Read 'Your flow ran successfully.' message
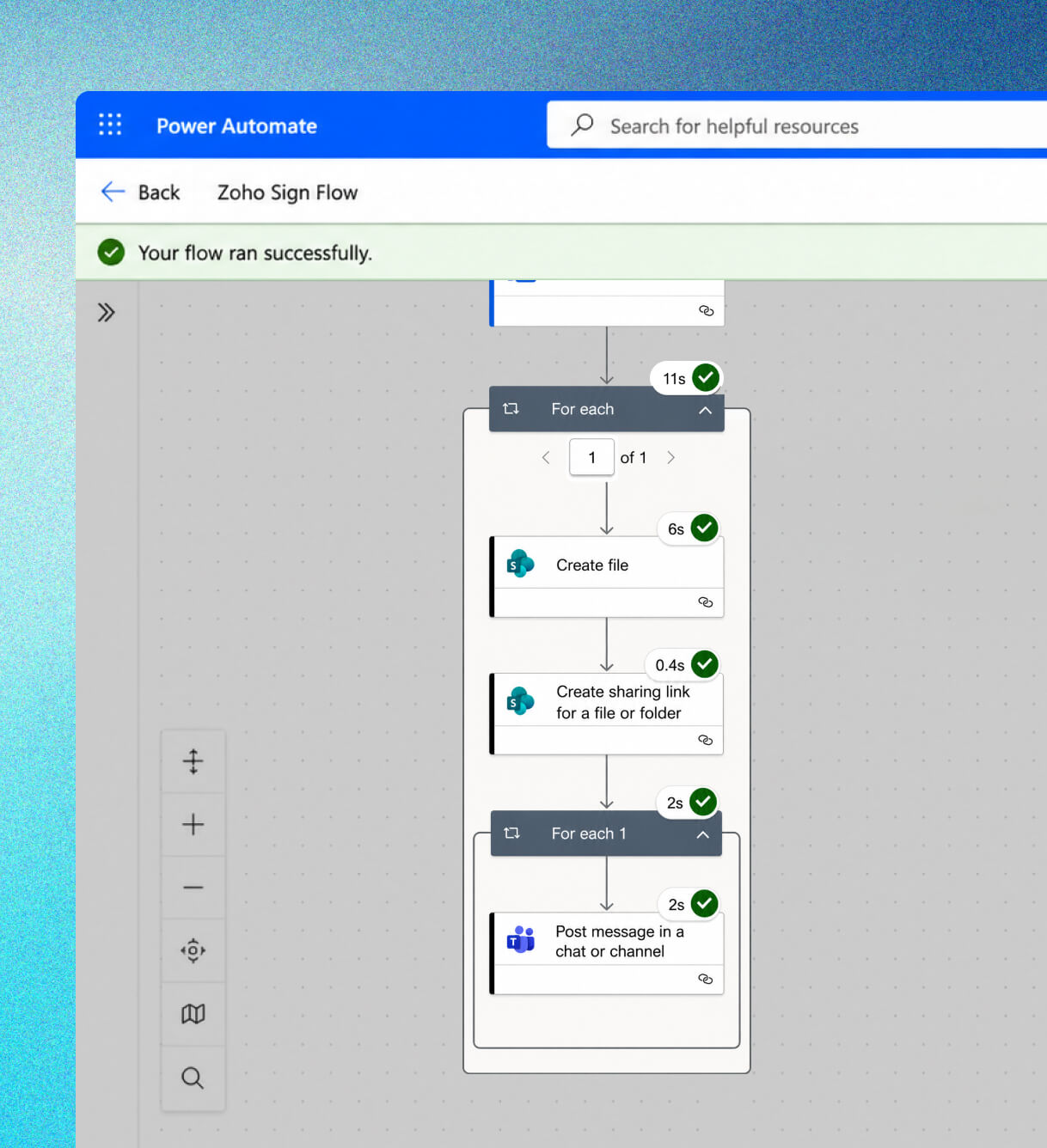The width and height of the screenshot is (1047, 1148). click(x=255, y=253)
